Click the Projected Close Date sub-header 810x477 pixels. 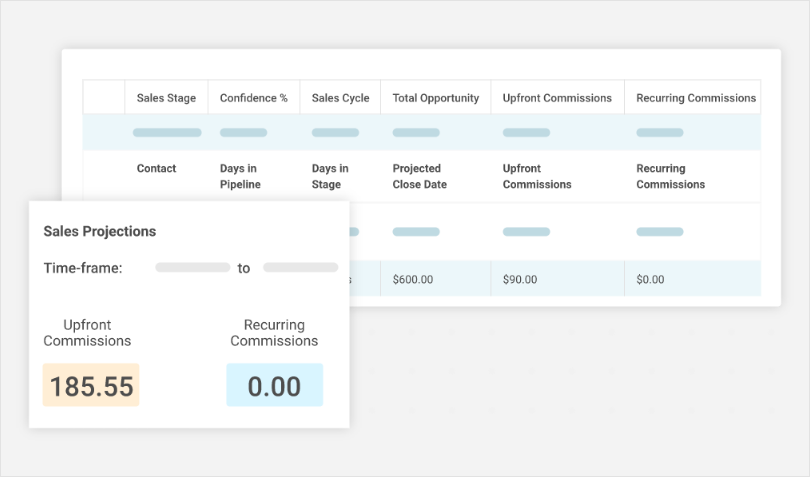click(x=419, y=176)
